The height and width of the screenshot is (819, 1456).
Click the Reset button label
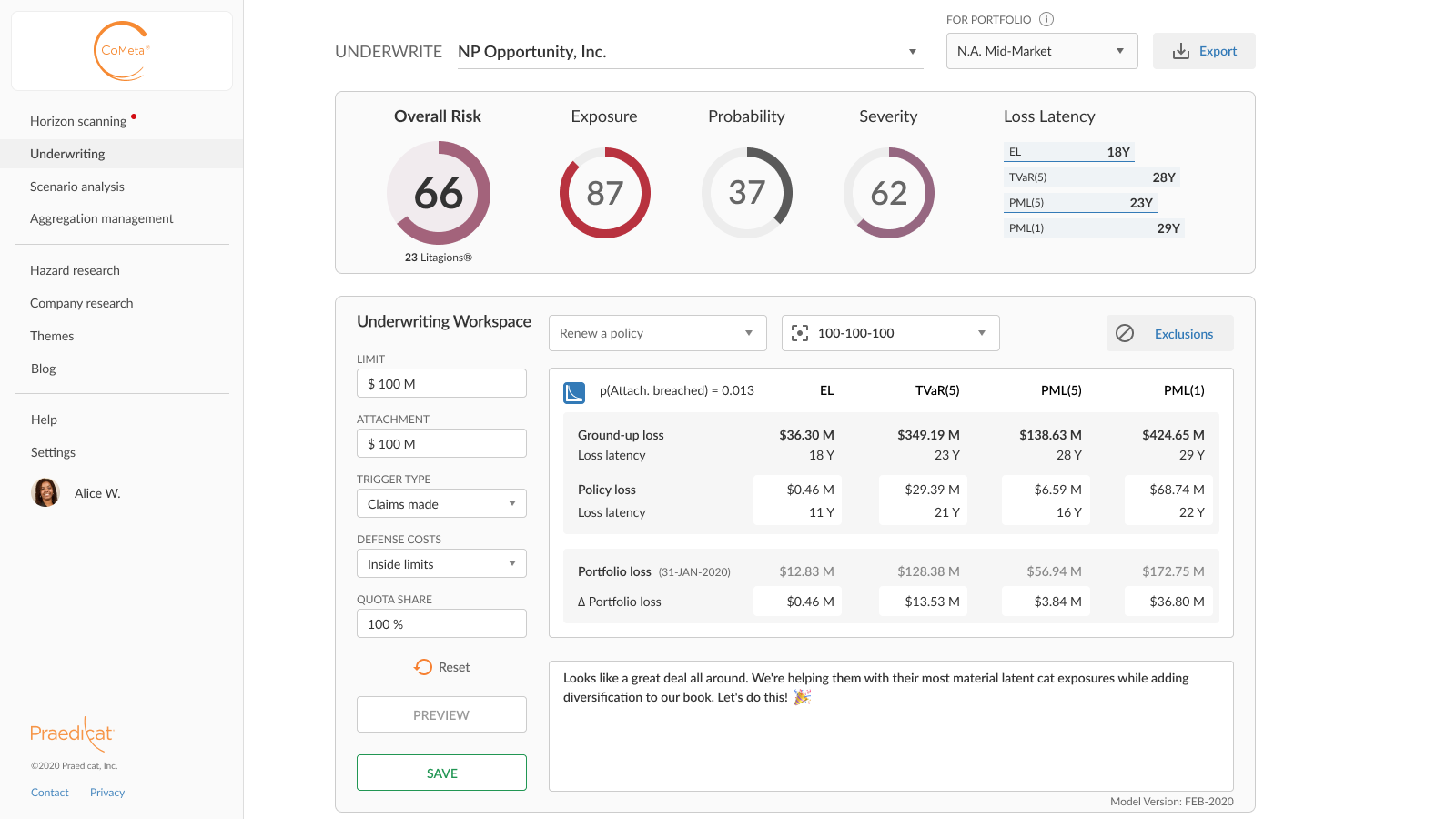pos(454,667)
